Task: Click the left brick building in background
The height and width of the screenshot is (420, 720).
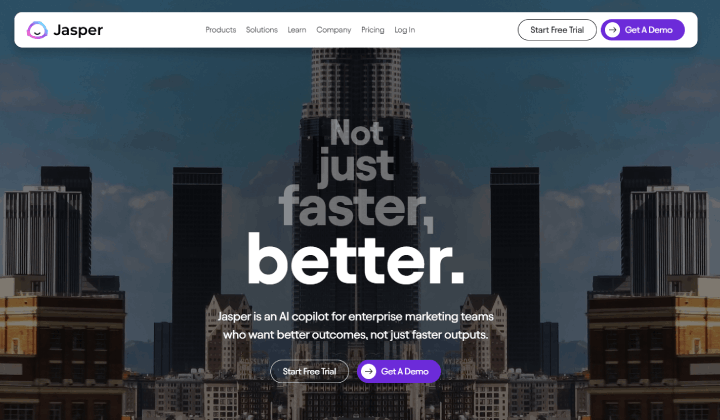Action: coord(62,349)
